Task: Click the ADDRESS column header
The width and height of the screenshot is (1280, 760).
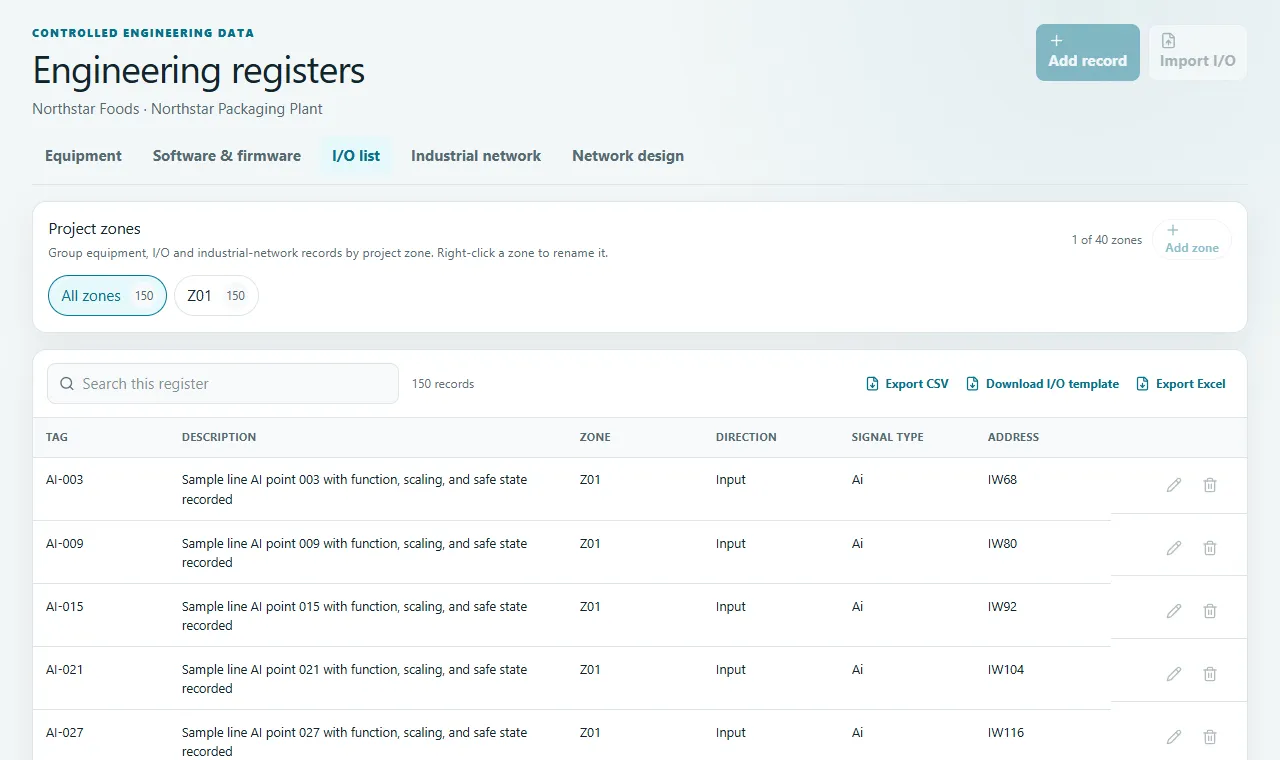Action: click(x=1013, y=437)
